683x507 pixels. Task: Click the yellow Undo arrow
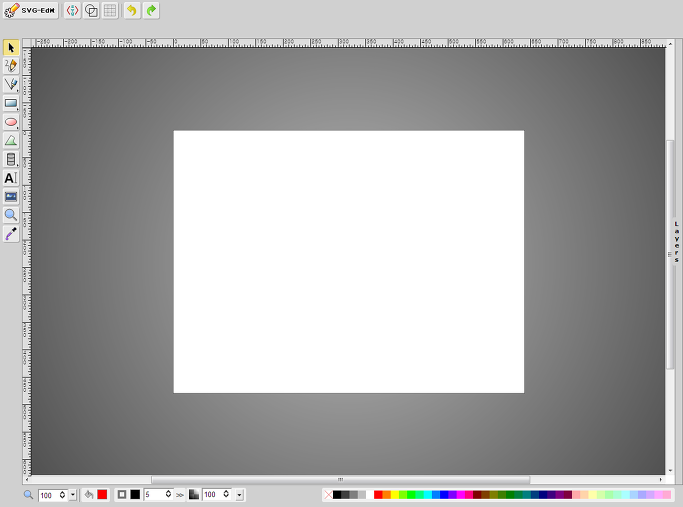tap(132, 10)
